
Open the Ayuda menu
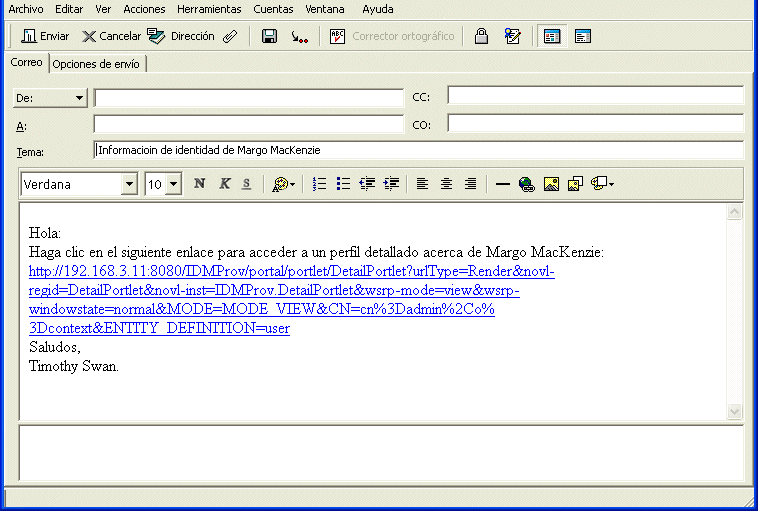378,9
